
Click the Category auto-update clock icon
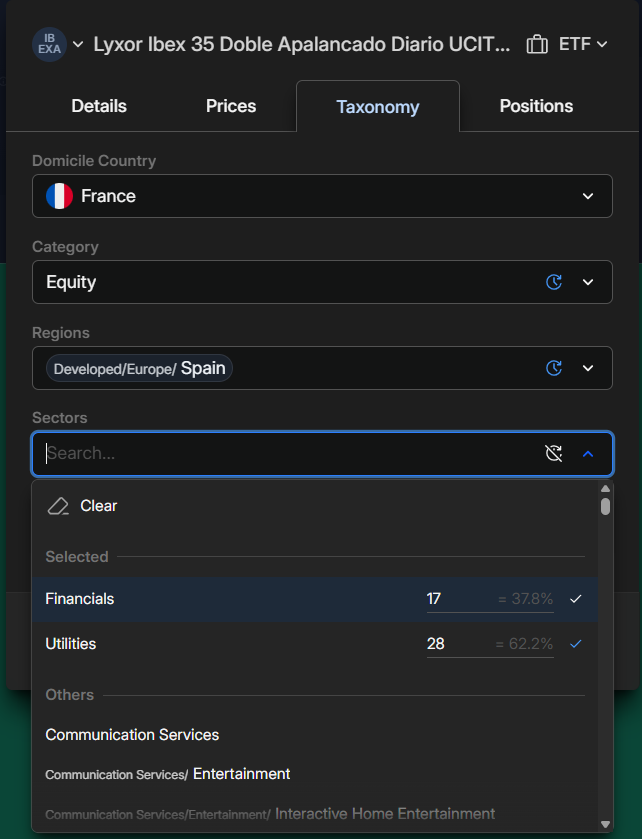[554, 283]
